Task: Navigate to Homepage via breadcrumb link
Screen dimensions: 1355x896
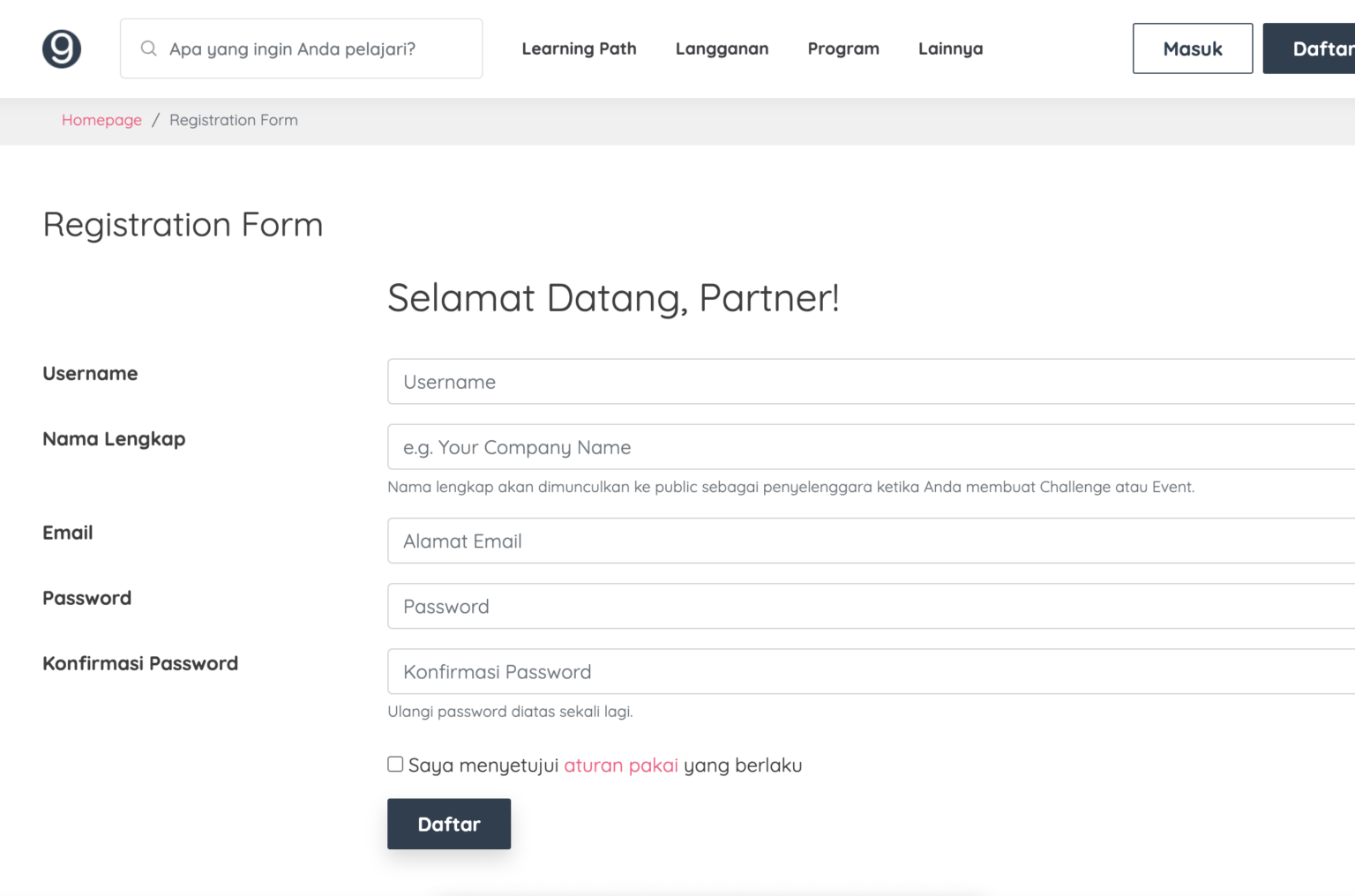Action: (x=101, y=120)
